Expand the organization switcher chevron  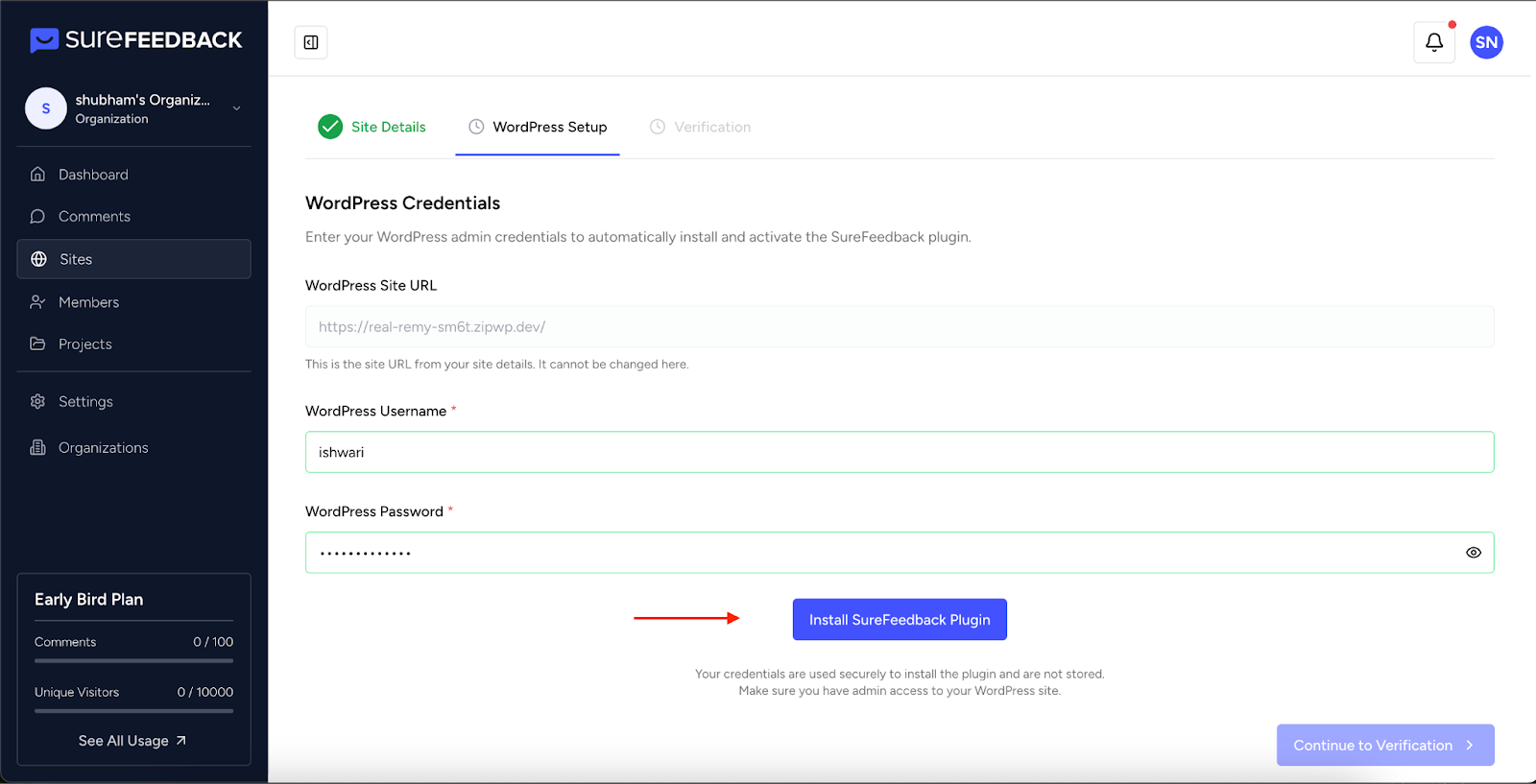point(236,108)
